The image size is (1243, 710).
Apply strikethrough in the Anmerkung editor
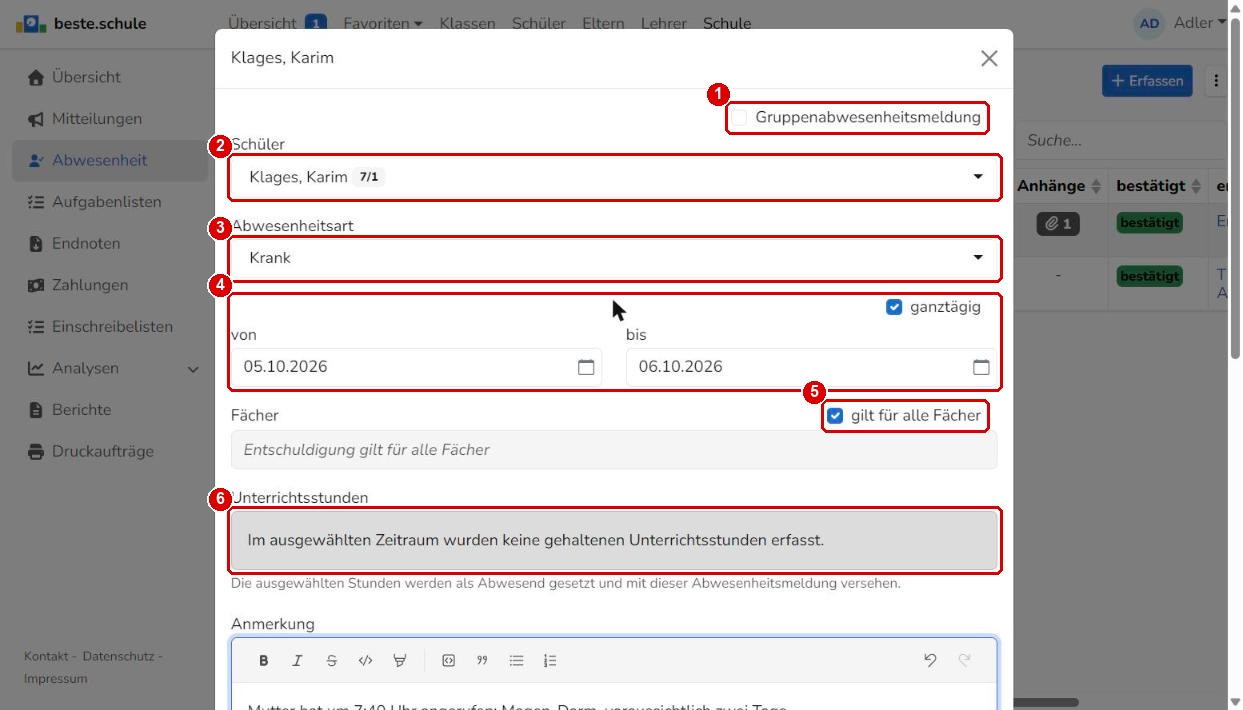(331, 660)
